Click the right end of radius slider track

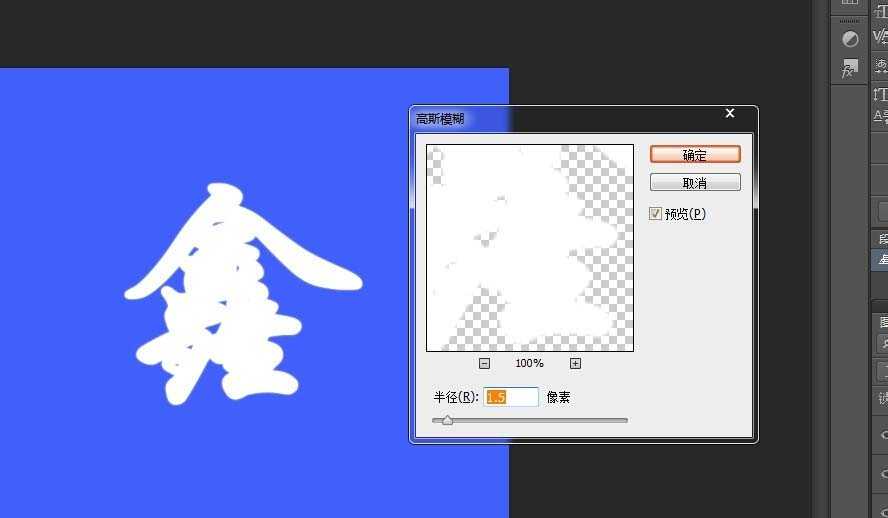[x=625, y=421]
